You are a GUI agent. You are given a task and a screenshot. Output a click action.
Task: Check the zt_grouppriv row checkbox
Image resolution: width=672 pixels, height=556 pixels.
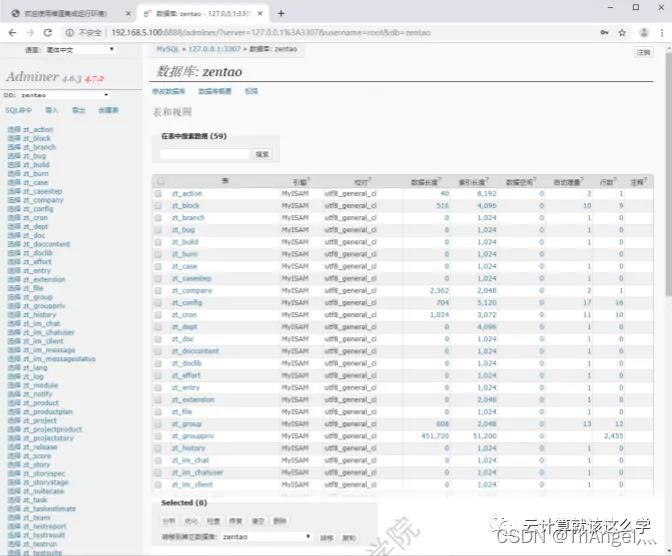tap(158, 436)
